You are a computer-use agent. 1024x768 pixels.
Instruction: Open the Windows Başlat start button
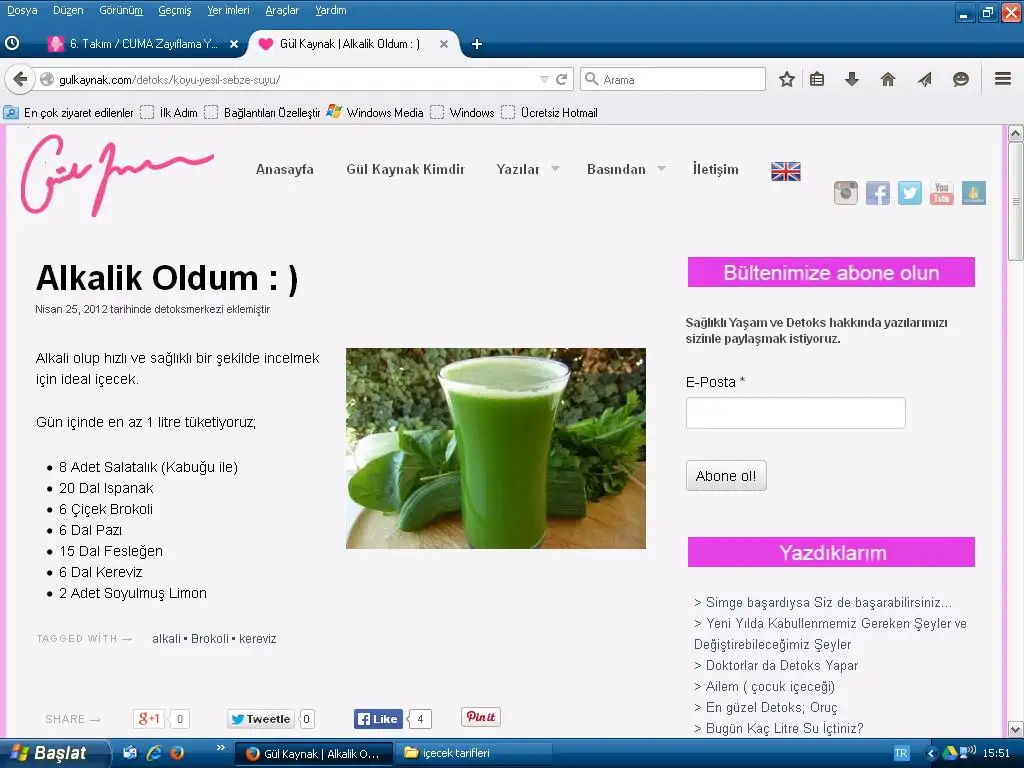pyautogui.click(x=50, y=753)
